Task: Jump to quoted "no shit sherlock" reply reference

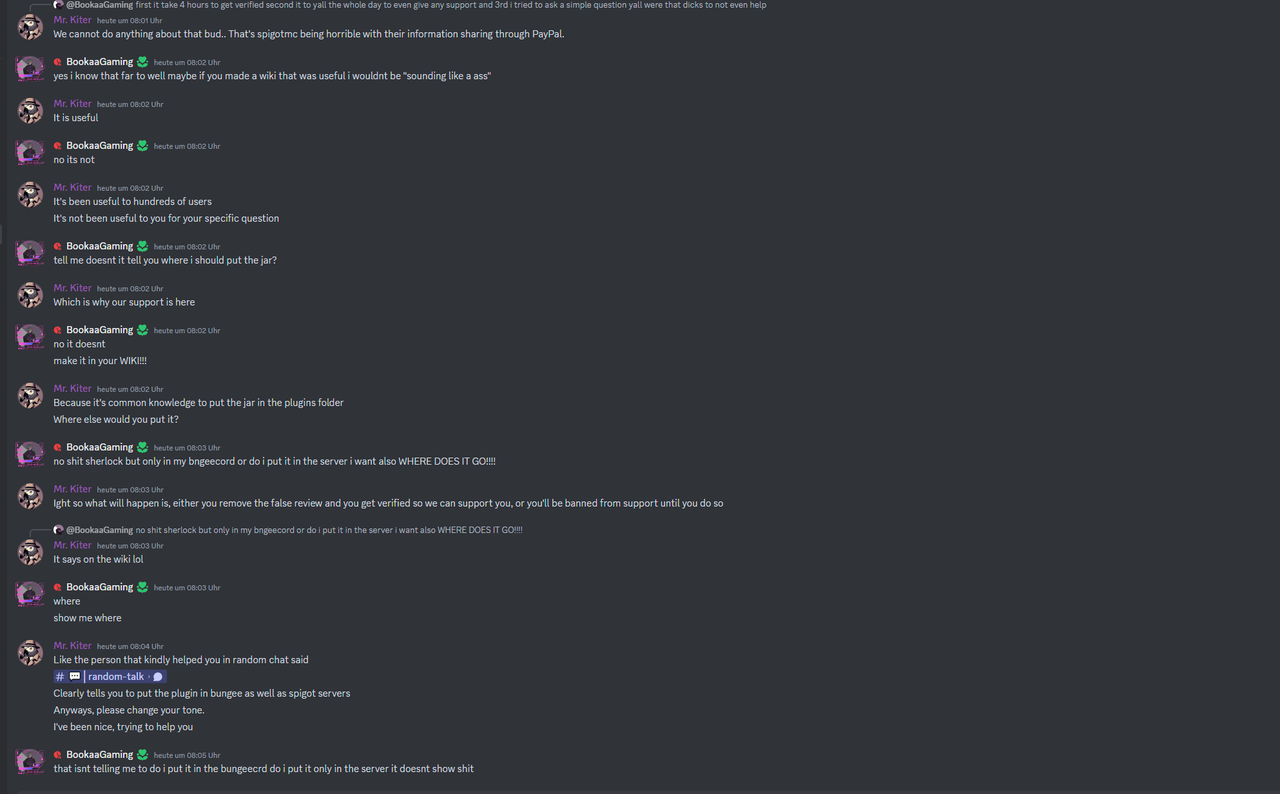Action: click(x=329, y=530)
